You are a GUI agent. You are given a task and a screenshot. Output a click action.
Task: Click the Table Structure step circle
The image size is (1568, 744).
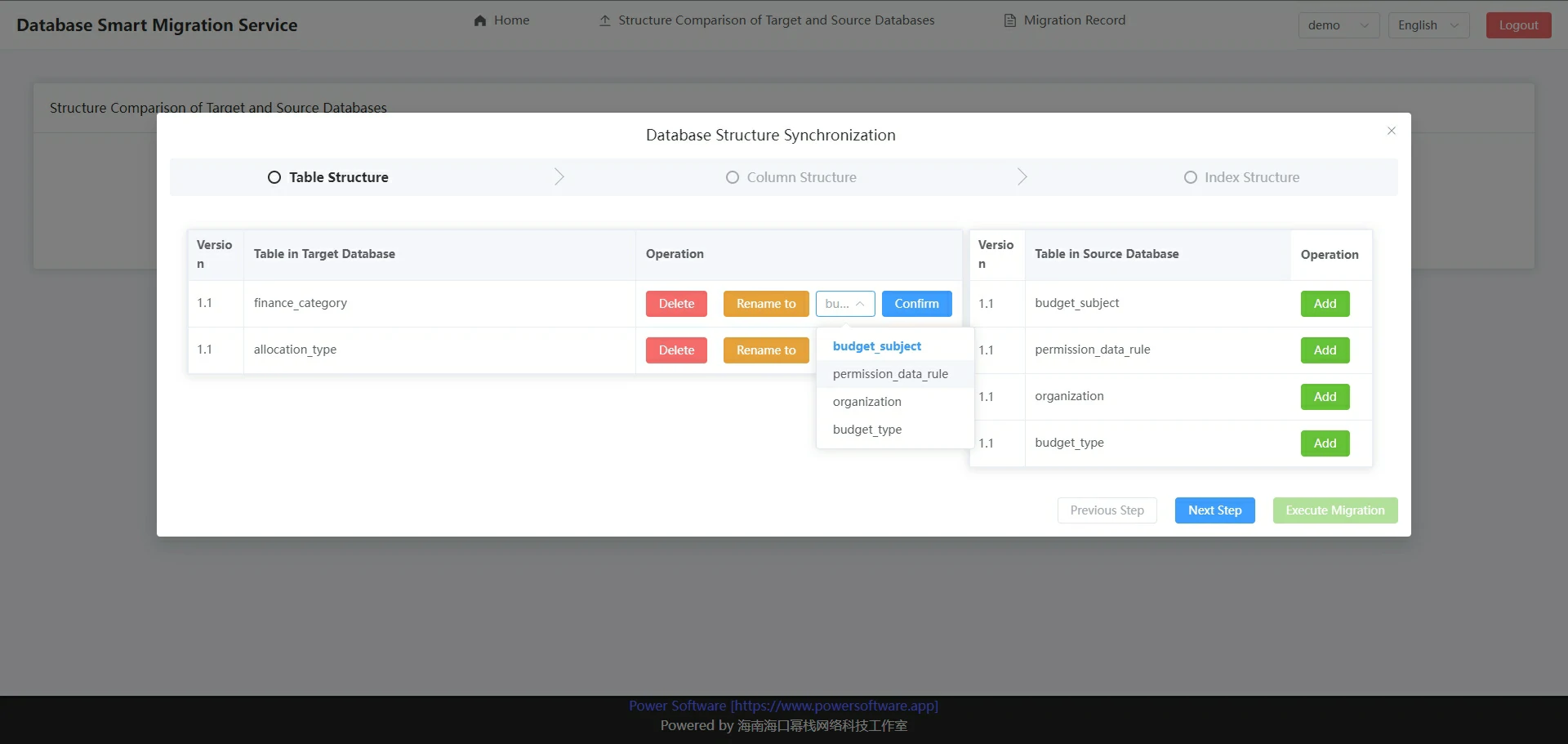274,177
